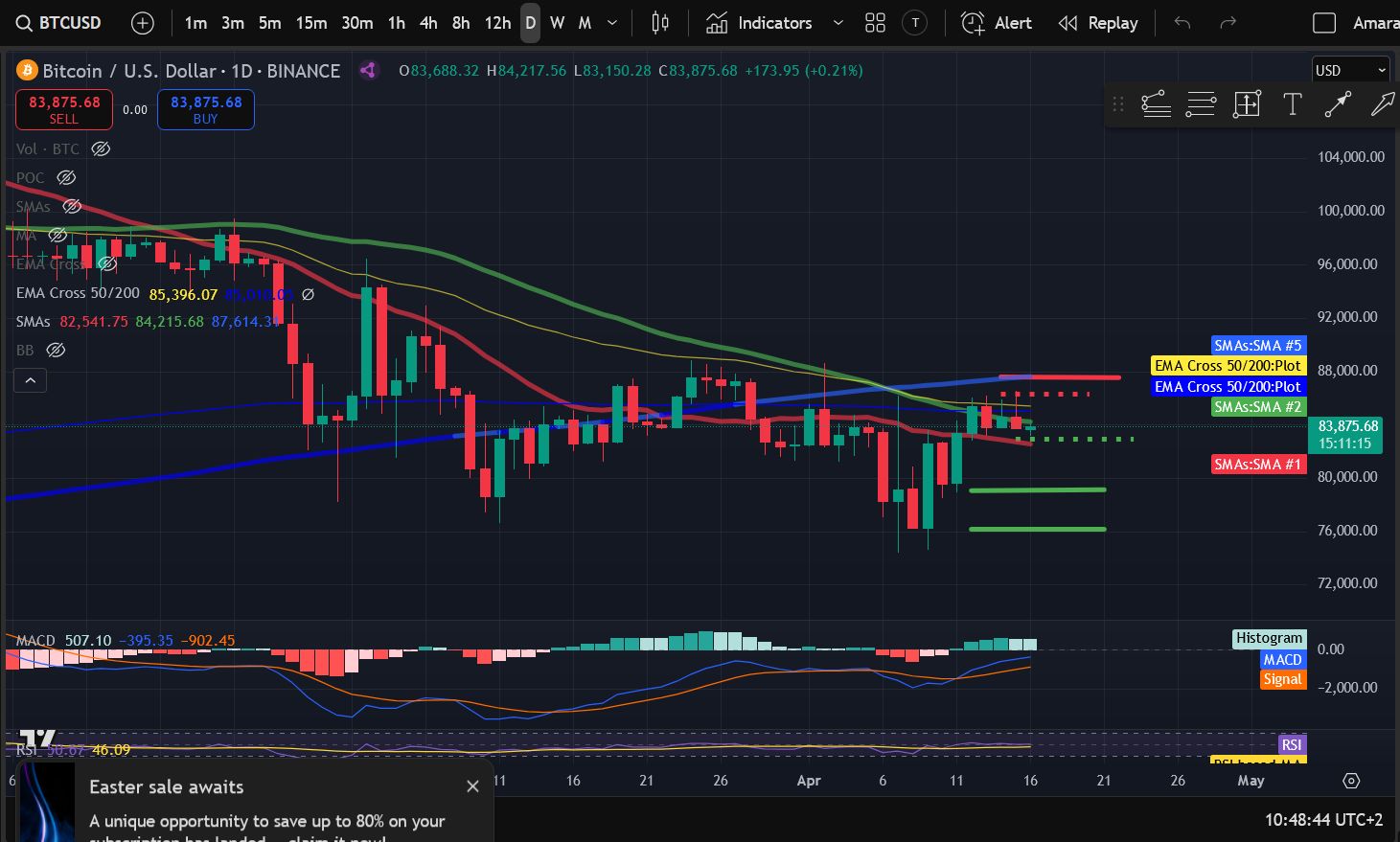This screenshot has width=1400, height=842.
Task: Click the orange Signal scale label
Action: coord(1282,679)
